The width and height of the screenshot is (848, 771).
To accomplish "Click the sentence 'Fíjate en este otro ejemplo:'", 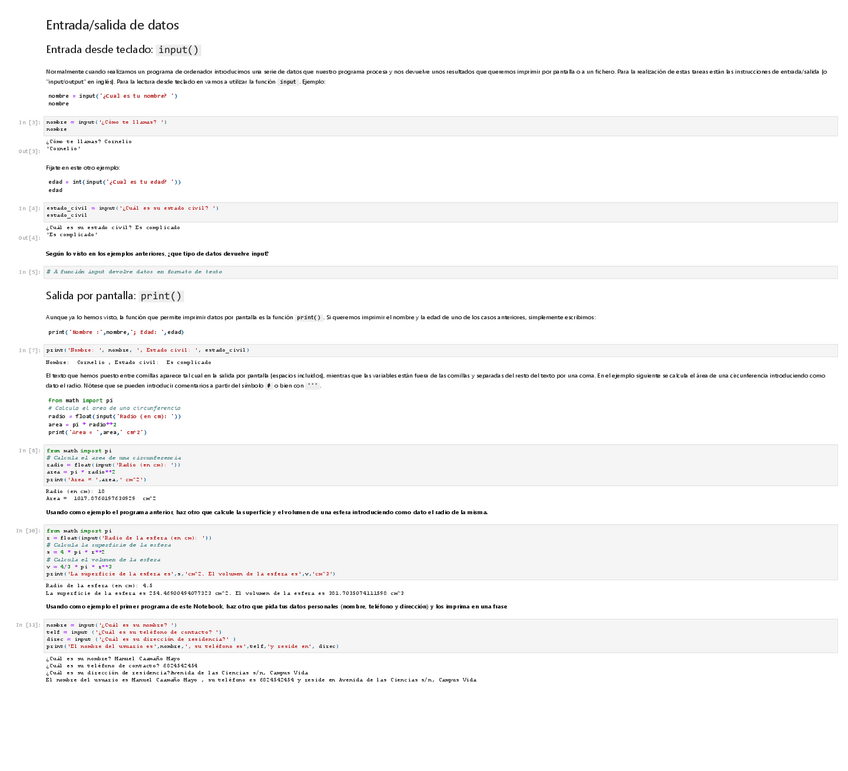I will click(83, 168).
